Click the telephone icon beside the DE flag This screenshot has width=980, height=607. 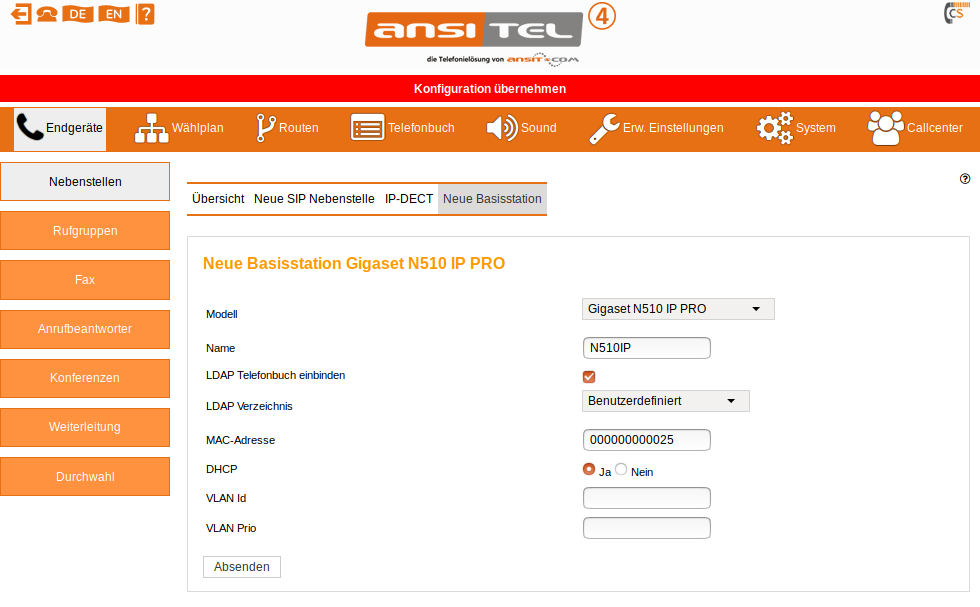click(46, 14)
